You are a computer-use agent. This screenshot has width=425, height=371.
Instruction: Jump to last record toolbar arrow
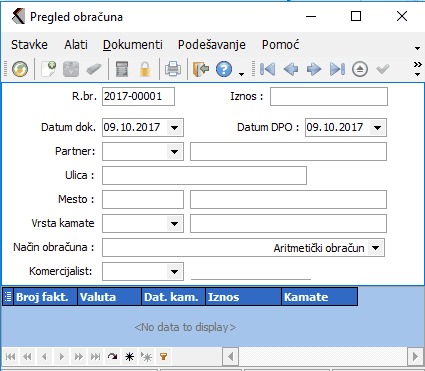[337, 69]
